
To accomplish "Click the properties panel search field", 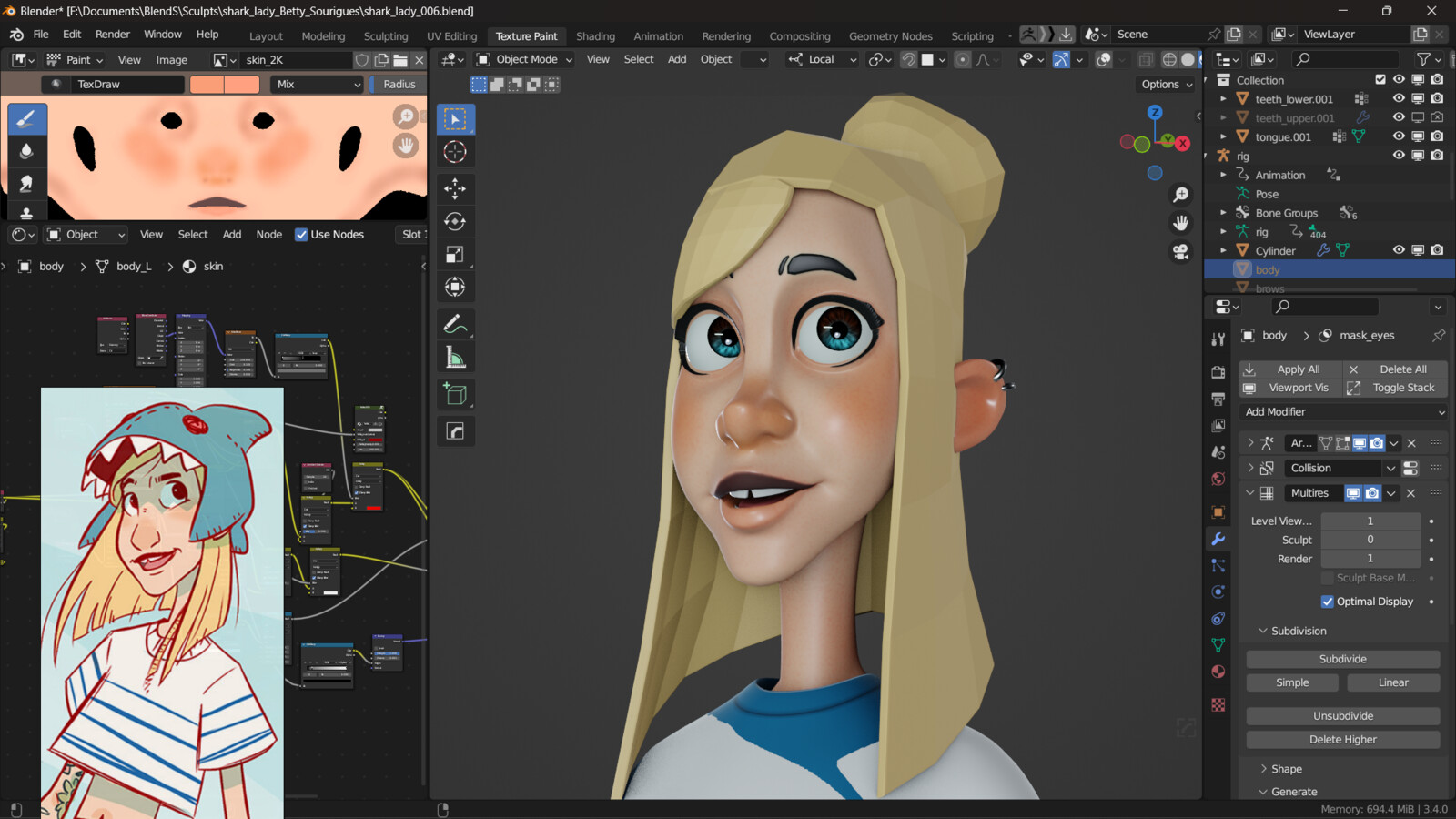I will click(1324, 307).
